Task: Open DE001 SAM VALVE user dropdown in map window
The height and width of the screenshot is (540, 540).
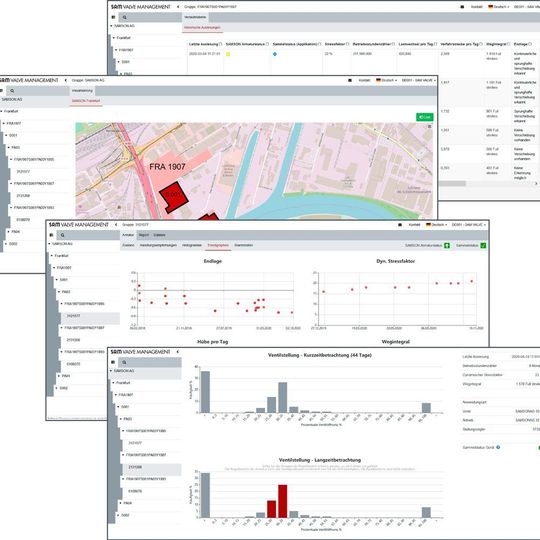Action: (418, 80)
